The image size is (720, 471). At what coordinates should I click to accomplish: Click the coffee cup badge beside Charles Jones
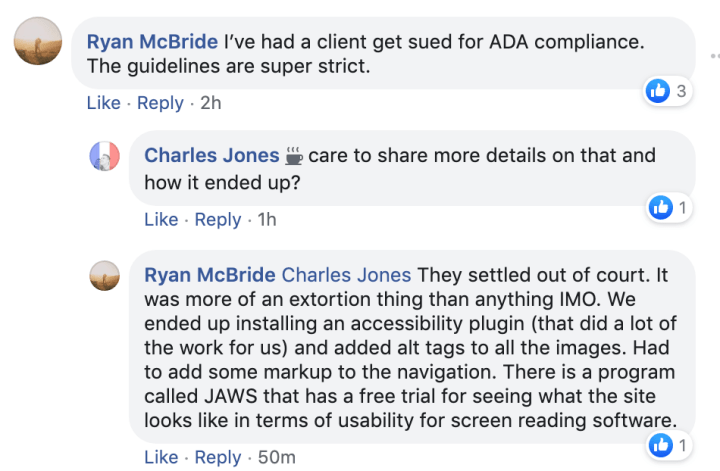[x=294, y=156]
